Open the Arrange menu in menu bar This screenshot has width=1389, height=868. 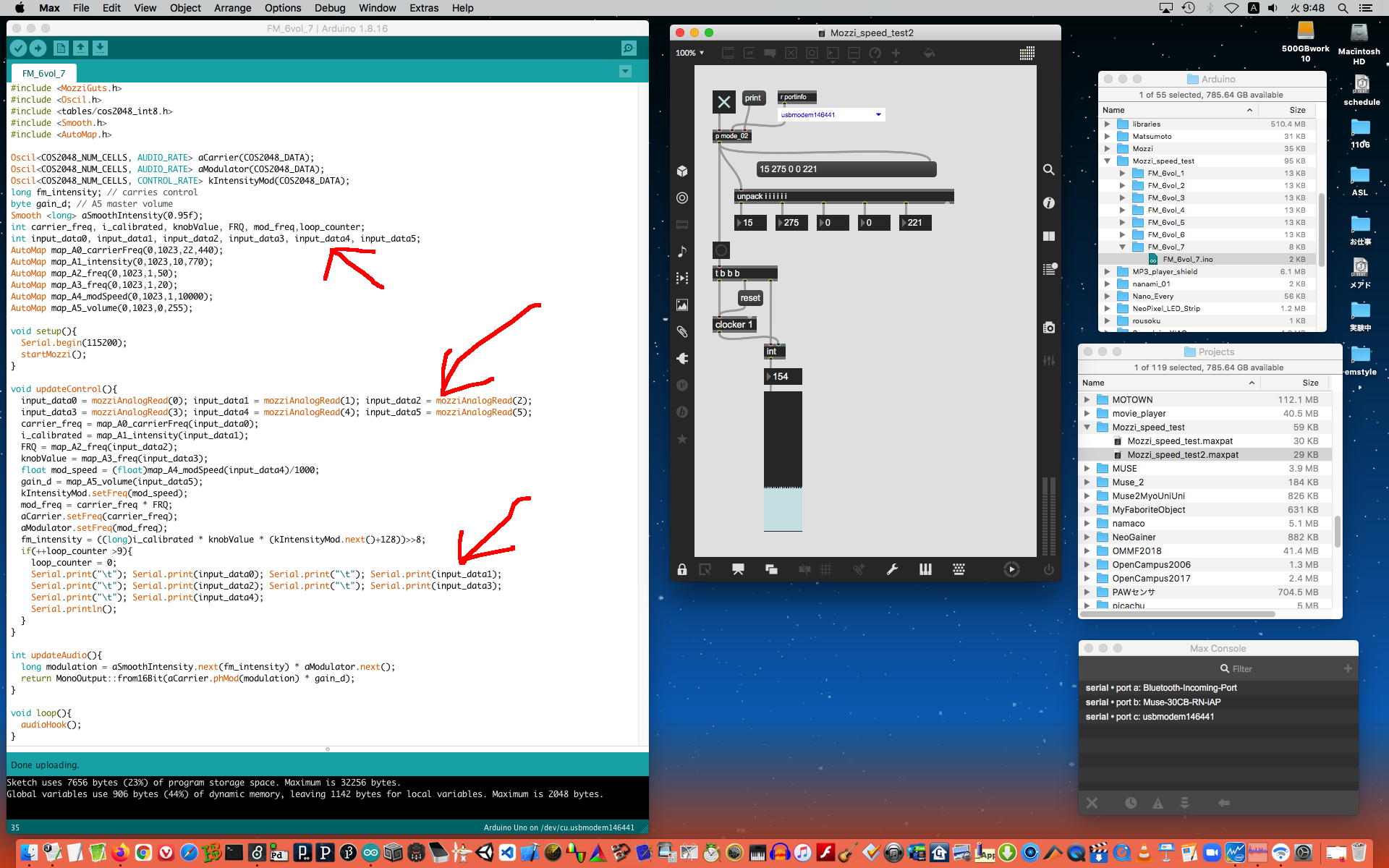[x=232, y=8]
